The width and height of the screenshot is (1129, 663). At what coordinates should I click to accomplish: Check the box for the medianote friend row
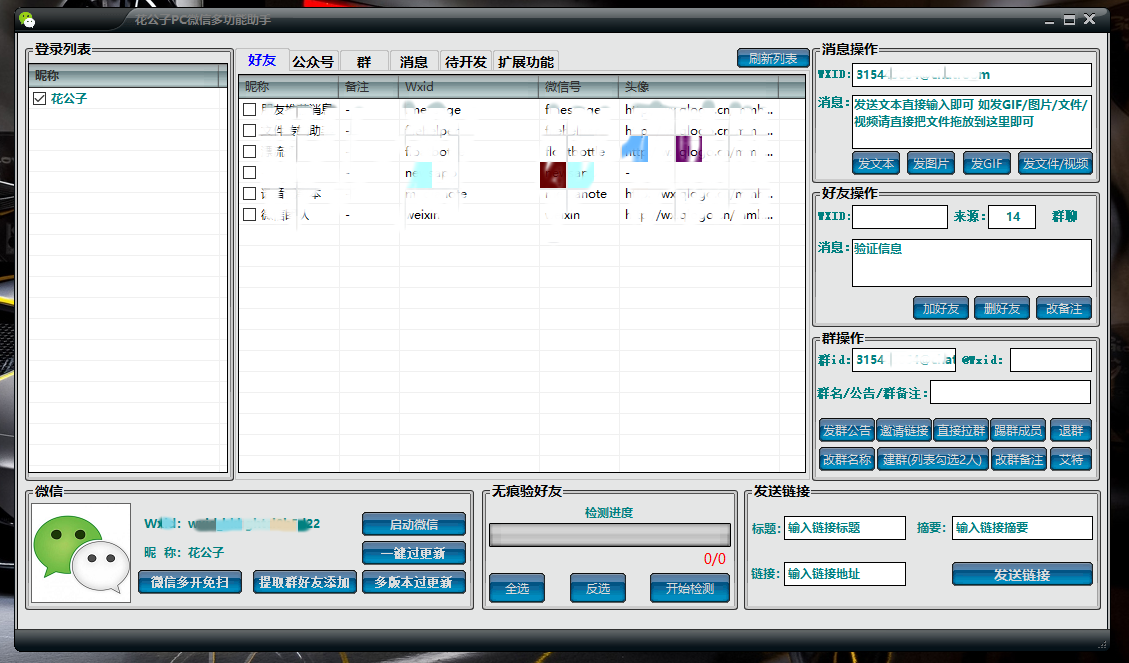point(250,194)
